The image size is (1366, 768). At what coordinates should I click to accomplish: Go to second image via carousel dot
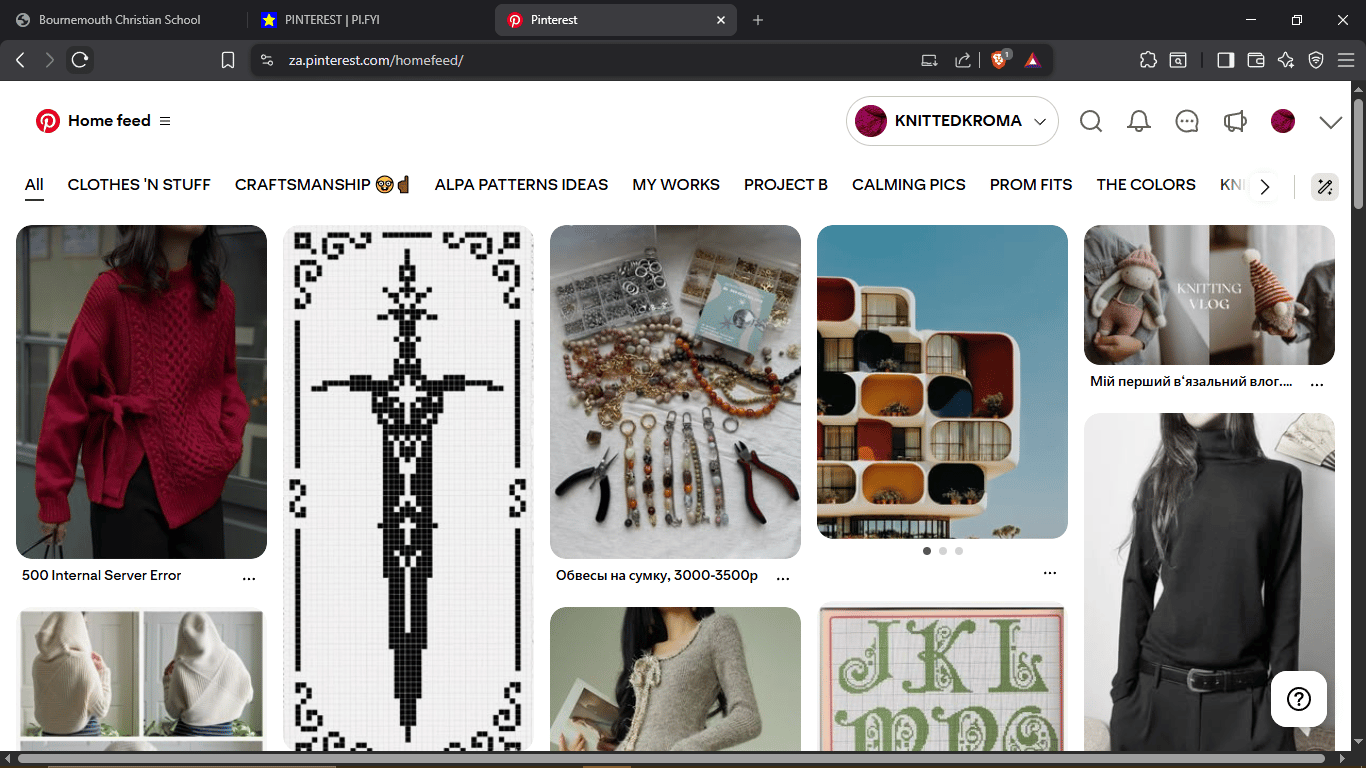click(943, 551)
